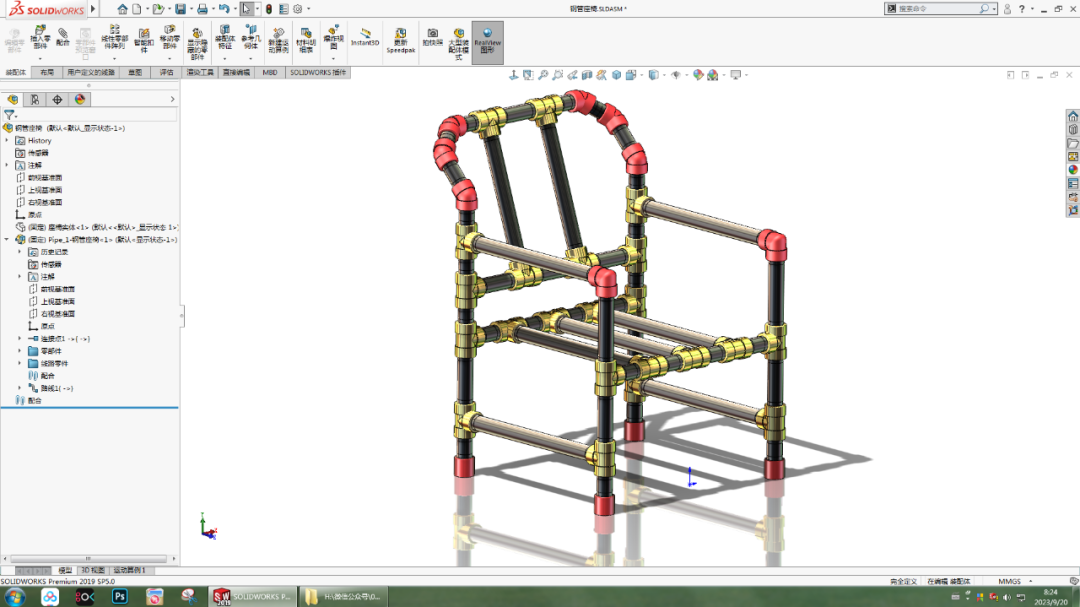Viewport: 1080px width, 607px height.
Task: Expand the History folder in the tree
Action: click(x=7, y=140)
